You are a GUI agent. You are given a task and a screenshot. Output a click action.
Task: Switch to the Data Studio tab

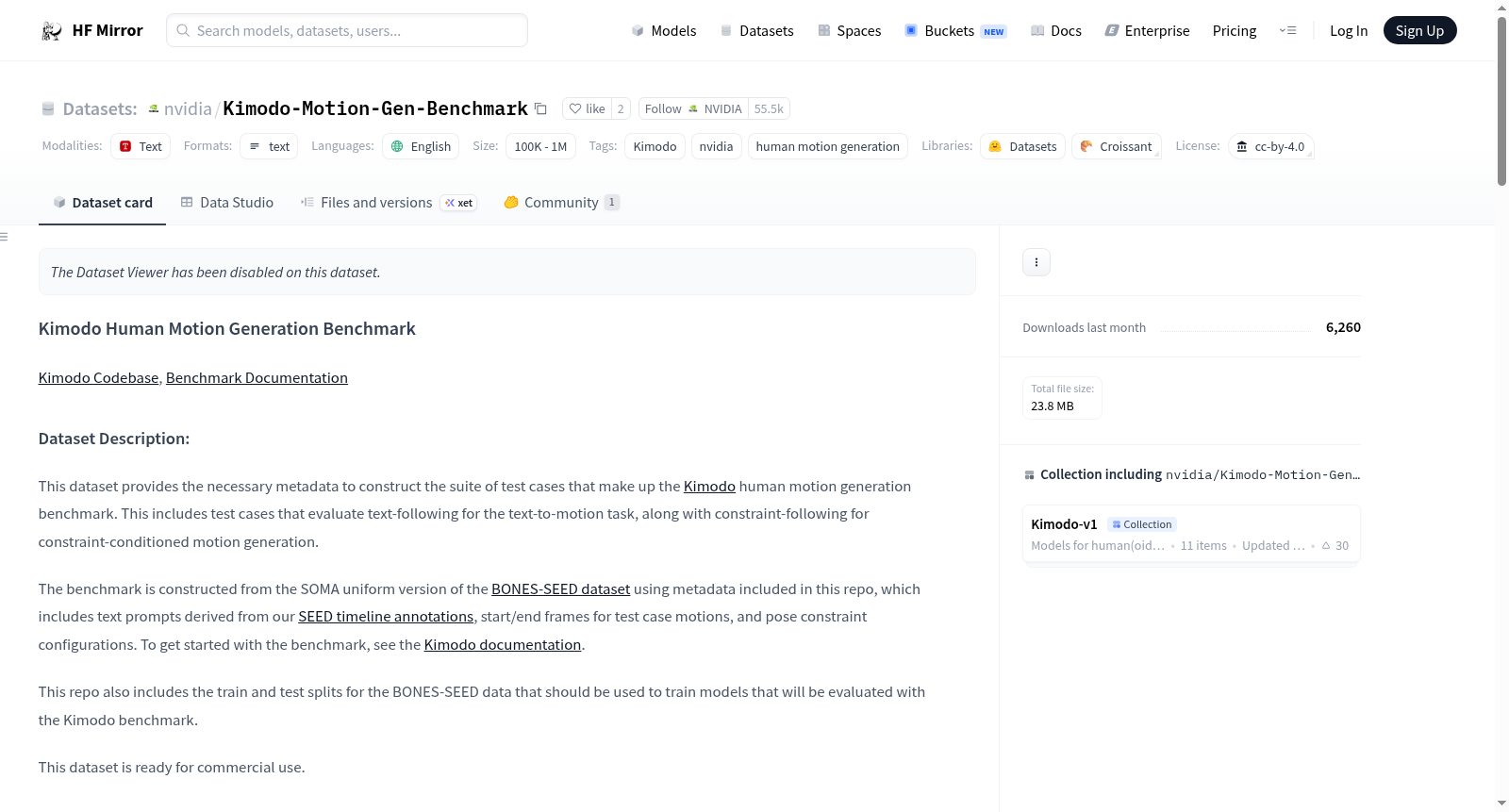pos(226,202)
